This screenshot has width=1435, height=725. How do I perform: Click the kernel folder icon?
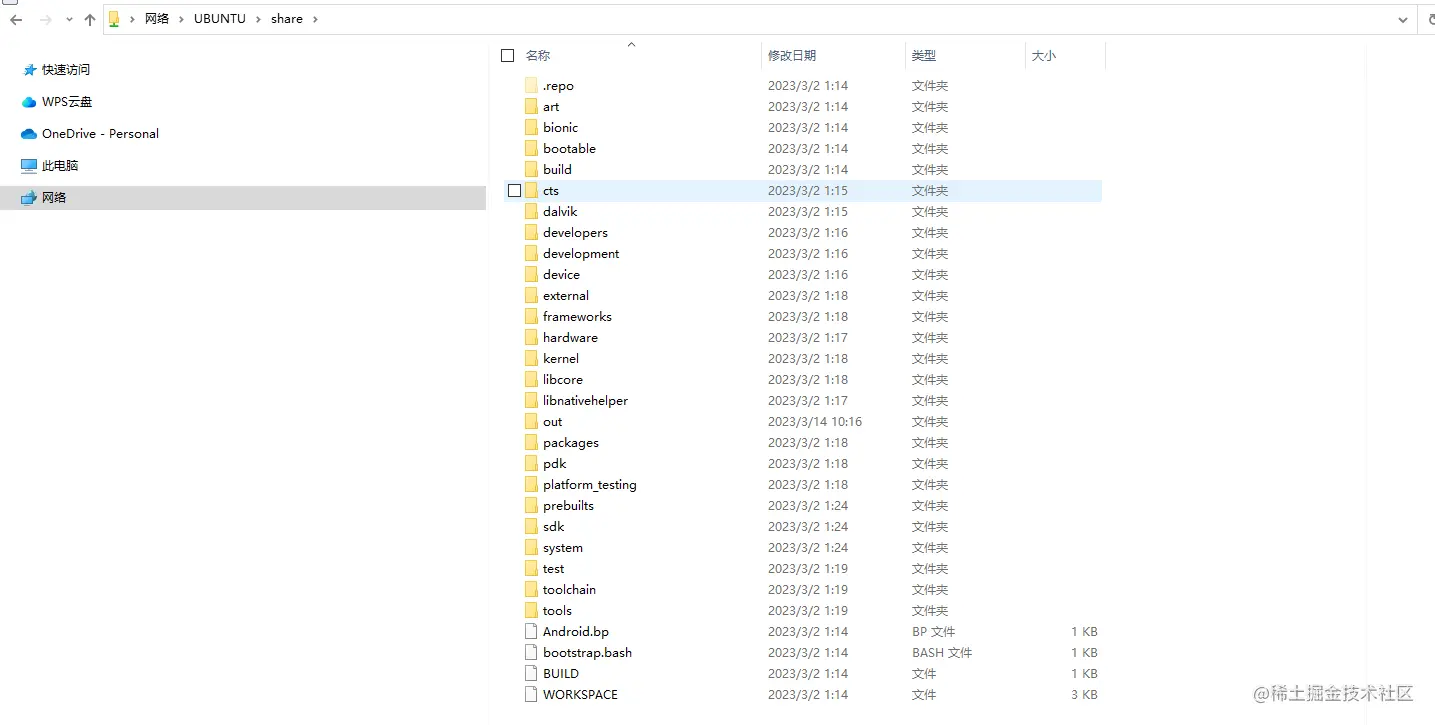click(x=531, y=358)
